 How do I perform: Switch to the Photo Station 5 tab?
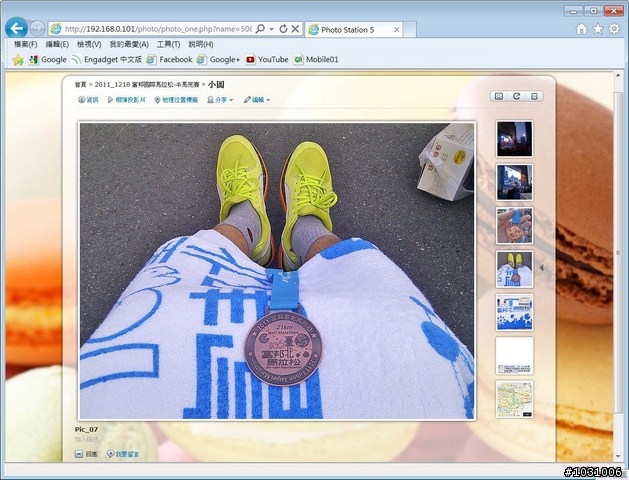click(x=347, y=30)
